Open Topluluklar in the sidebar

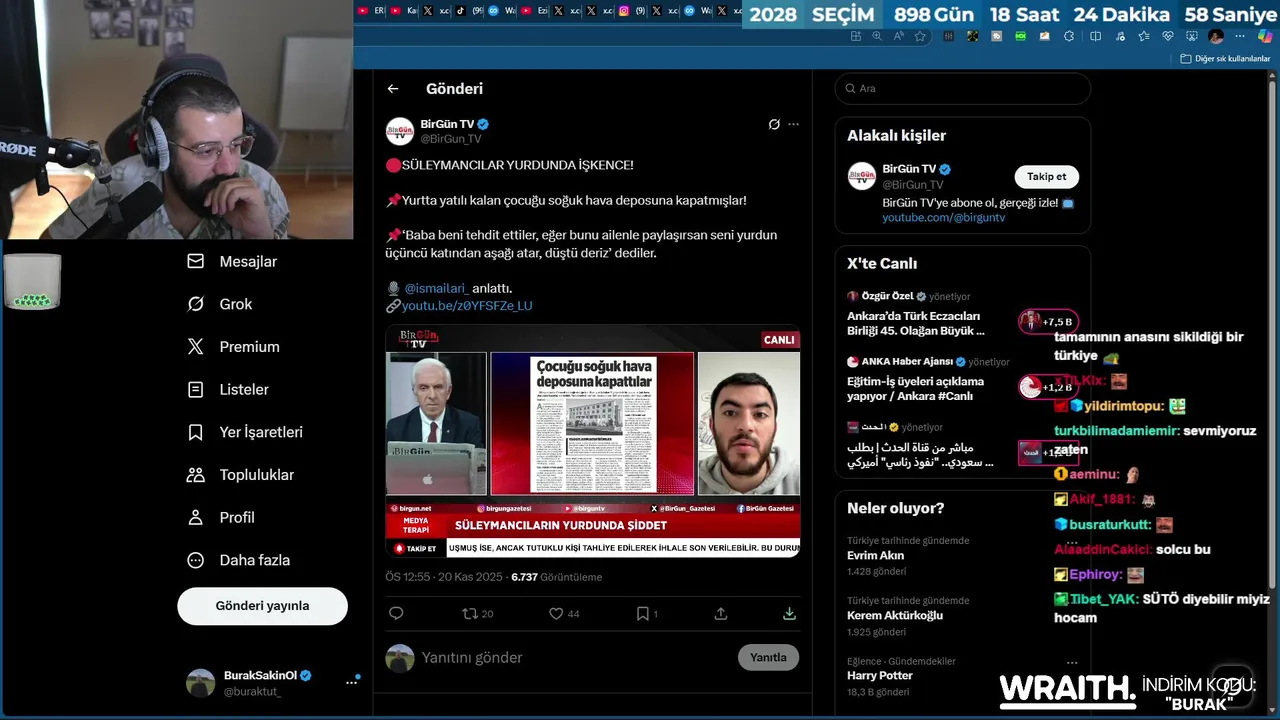pos(241,475)
